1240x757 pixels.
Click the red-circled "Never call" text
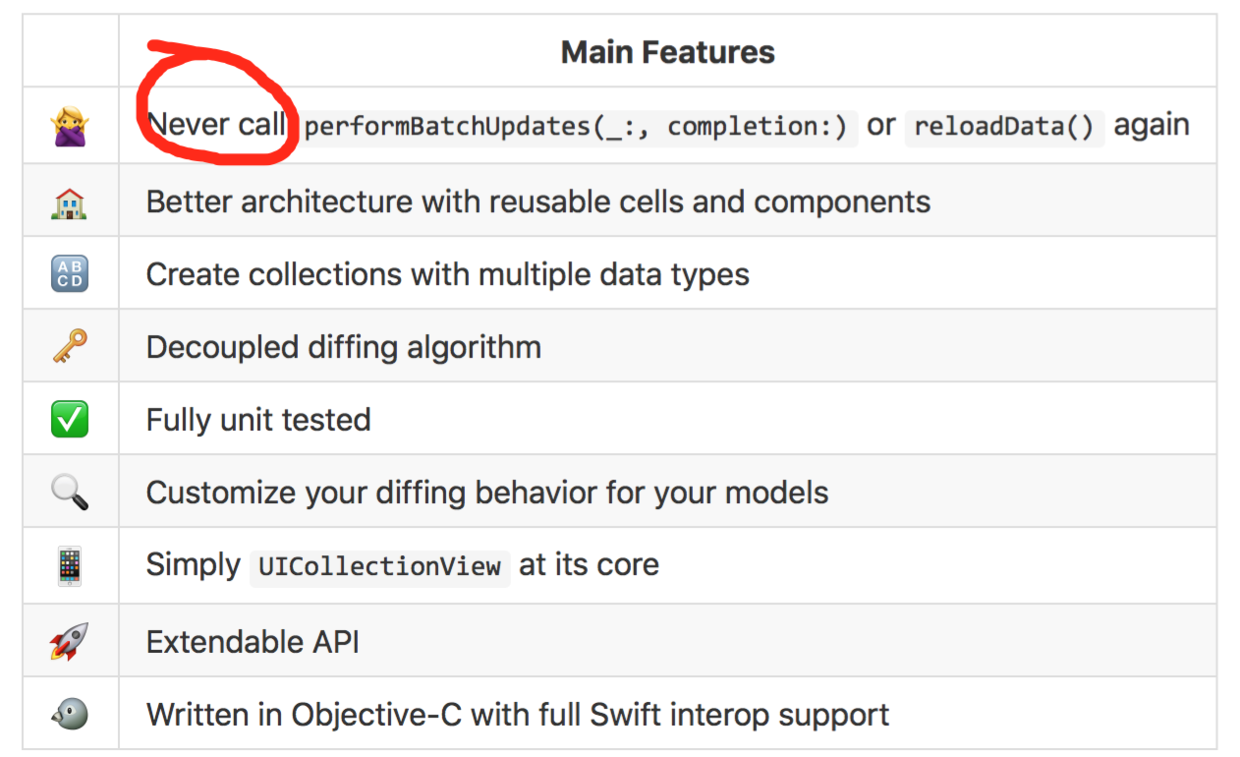click(215, 126)
